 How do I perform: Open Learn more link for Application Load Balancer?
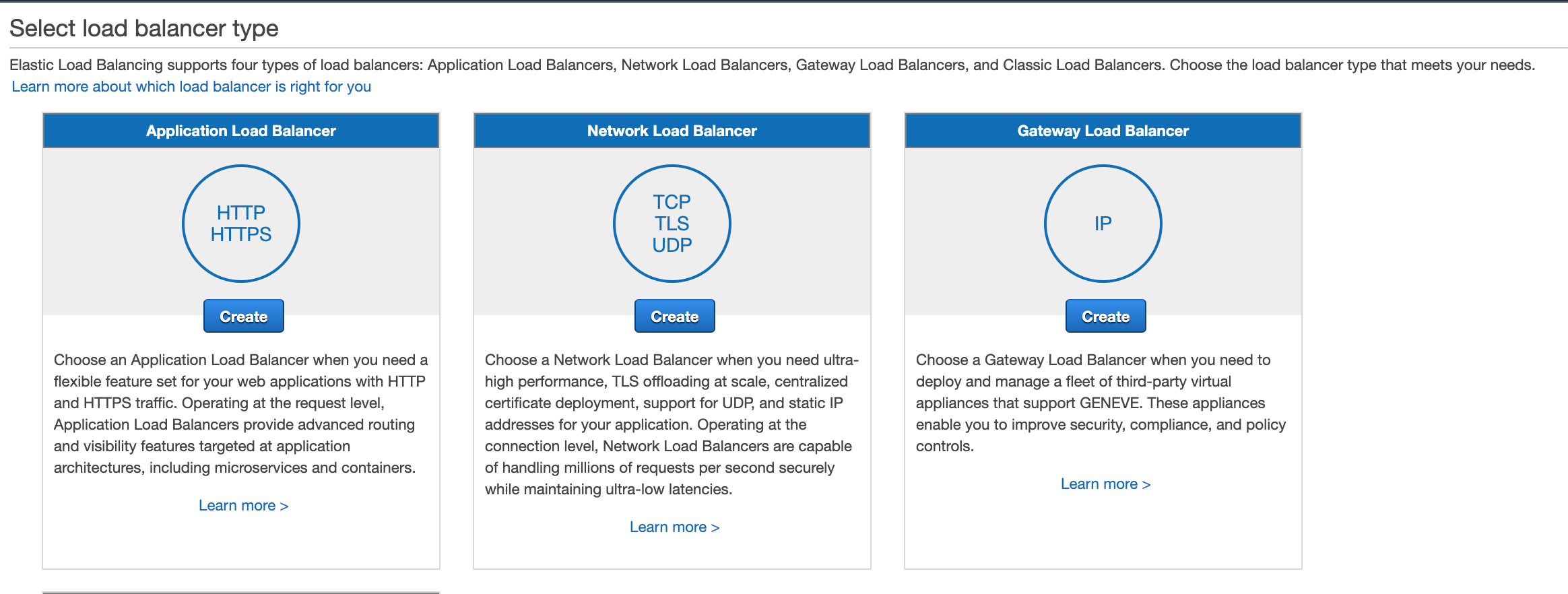point(243,505)
